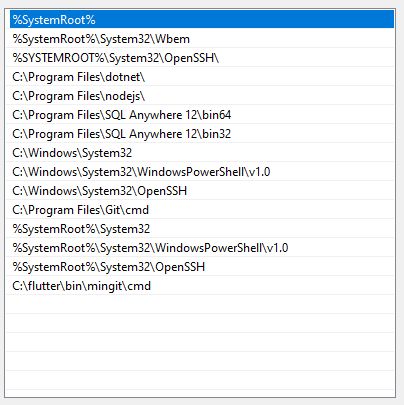404x405 pixels.
Task: Select C:\Windows\System32\WindowsPowerShell\v1.0 entry
Action: (200, 172)
